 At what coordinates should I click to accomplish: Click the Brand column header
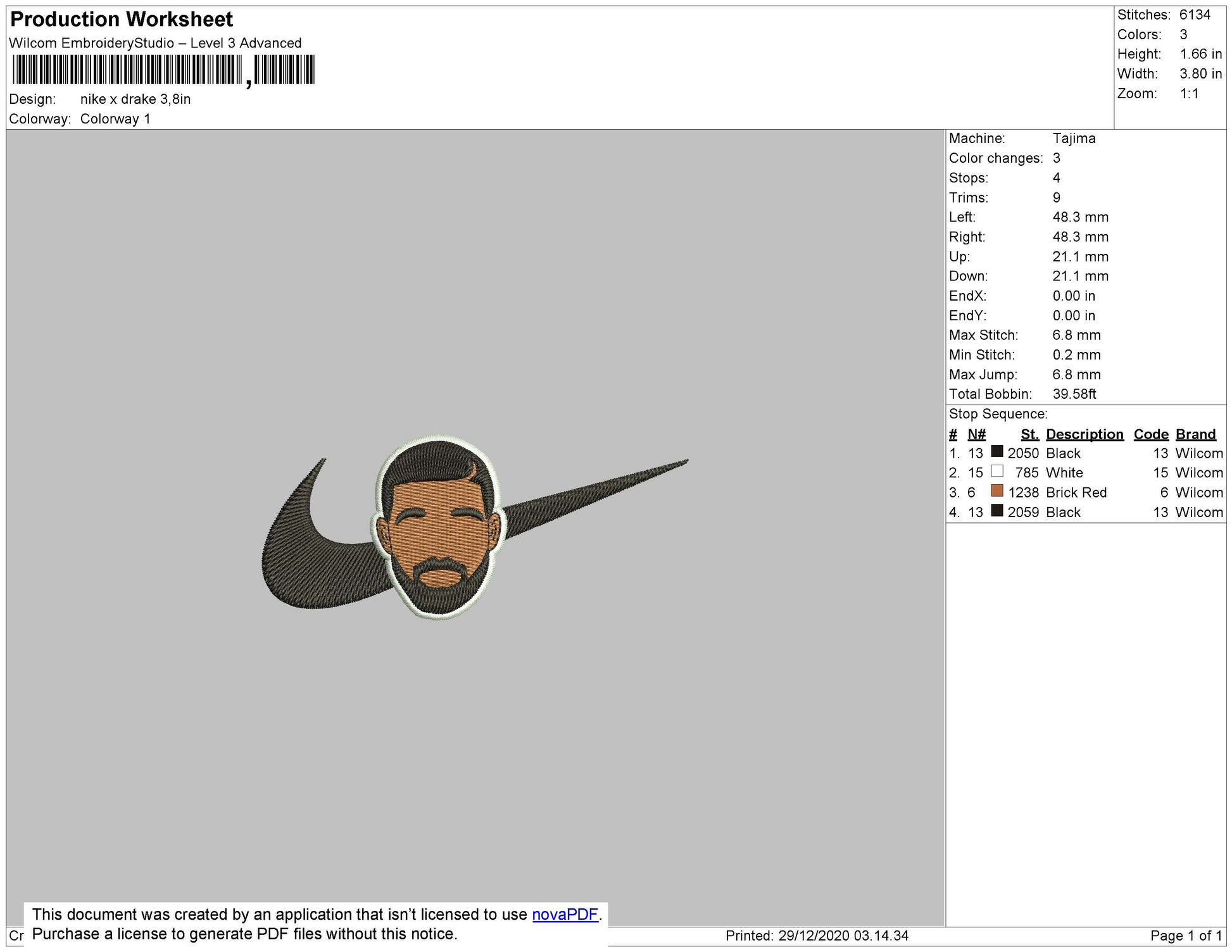tap(1195, 434)
